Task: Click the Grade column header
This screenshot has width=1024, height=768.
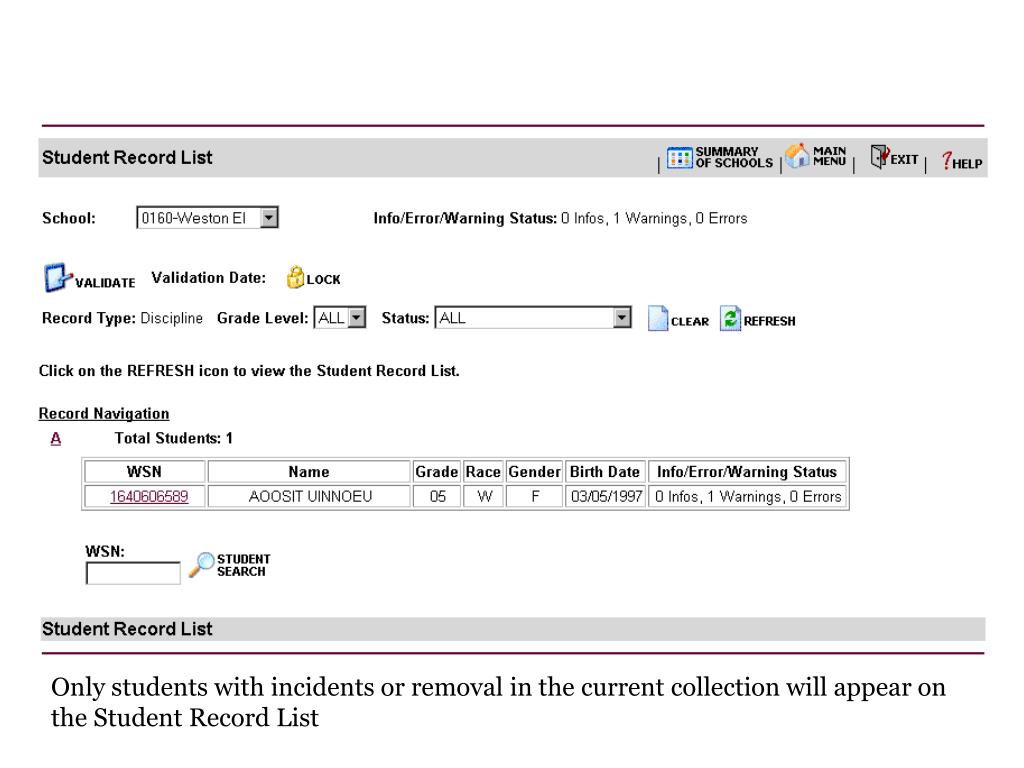Action: click(x=437, y=472)
